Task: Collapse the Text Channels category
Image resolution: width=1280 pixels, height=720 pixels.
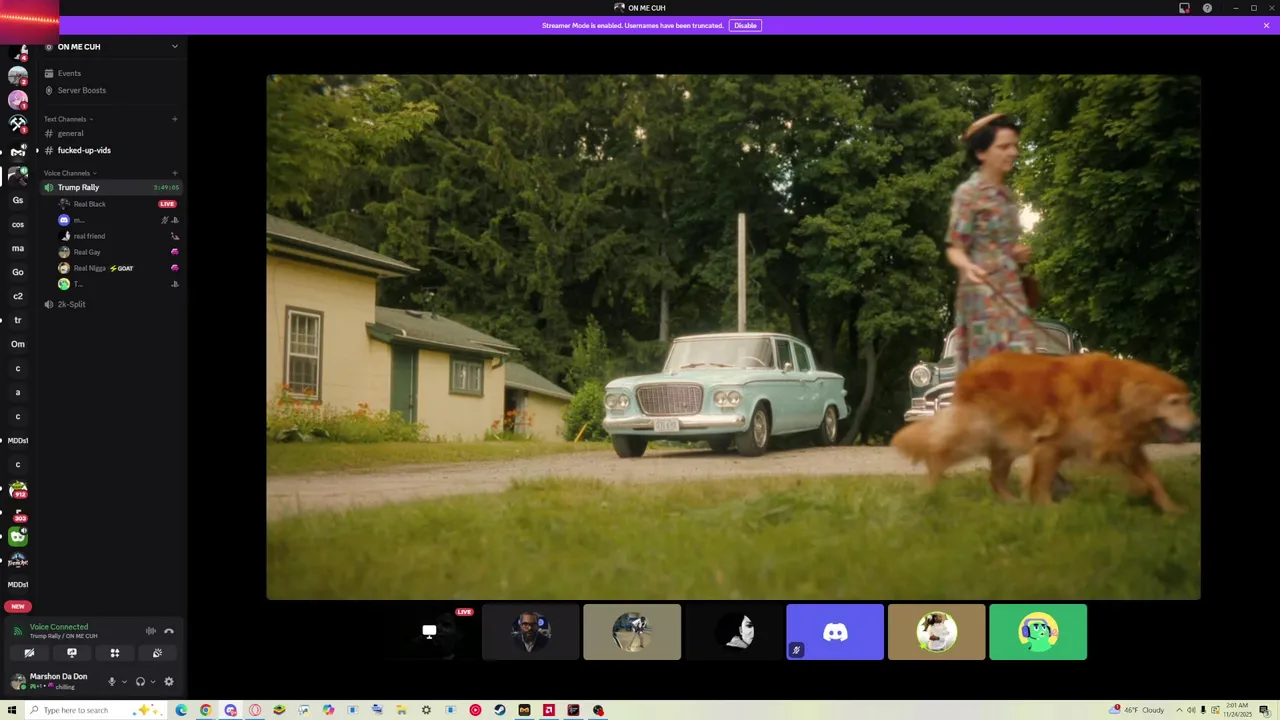Action: (x=68, y=119)
